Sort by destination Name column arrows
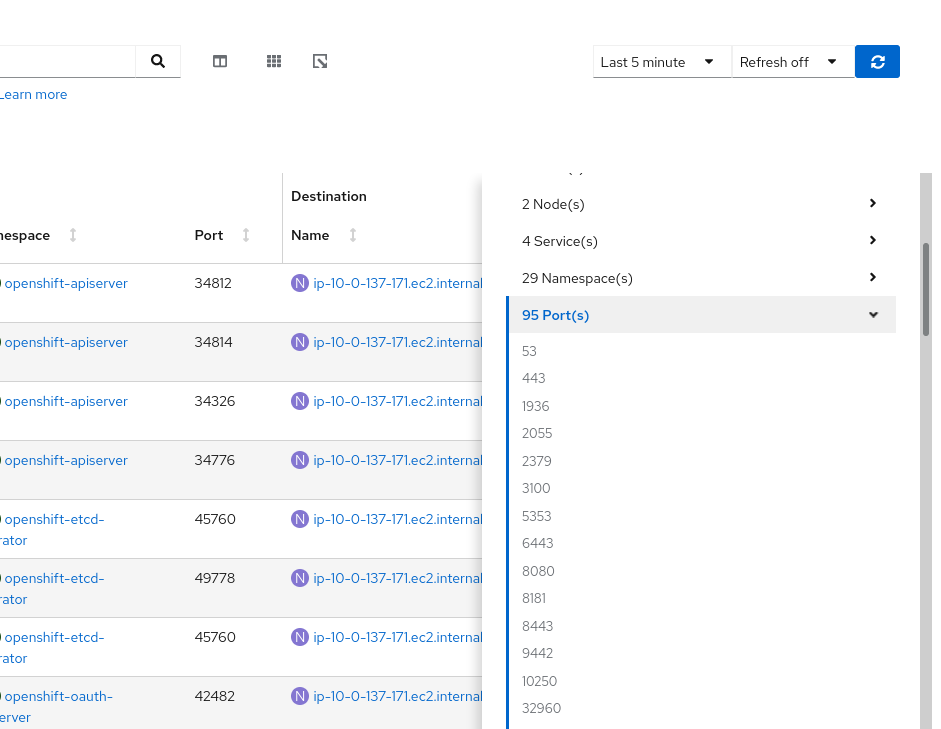 pyautogui.click(x=352, y=235)
